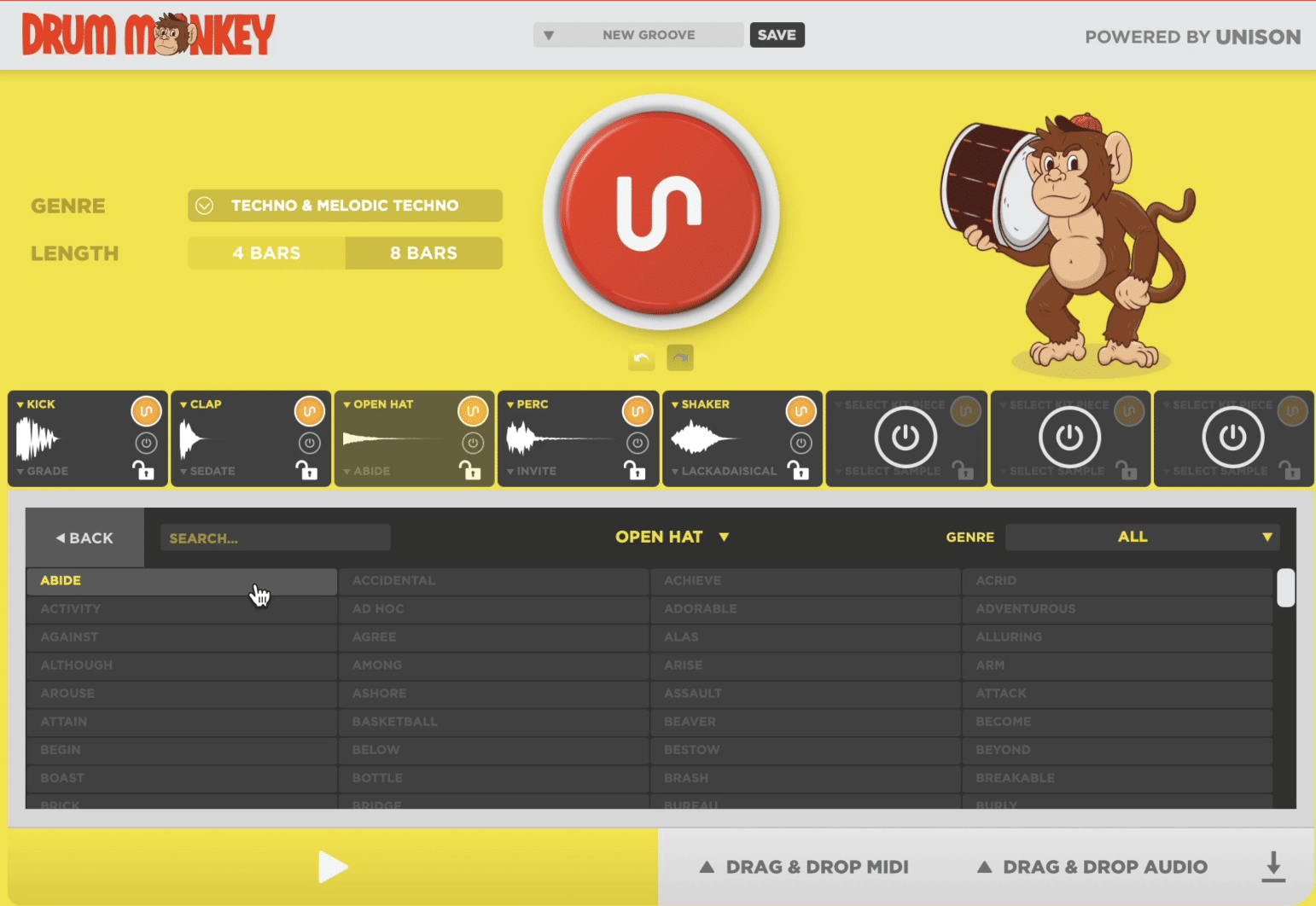Select the ALLURING sample
This screenshot has width=1316, height=906.
tap(1117, 637)
